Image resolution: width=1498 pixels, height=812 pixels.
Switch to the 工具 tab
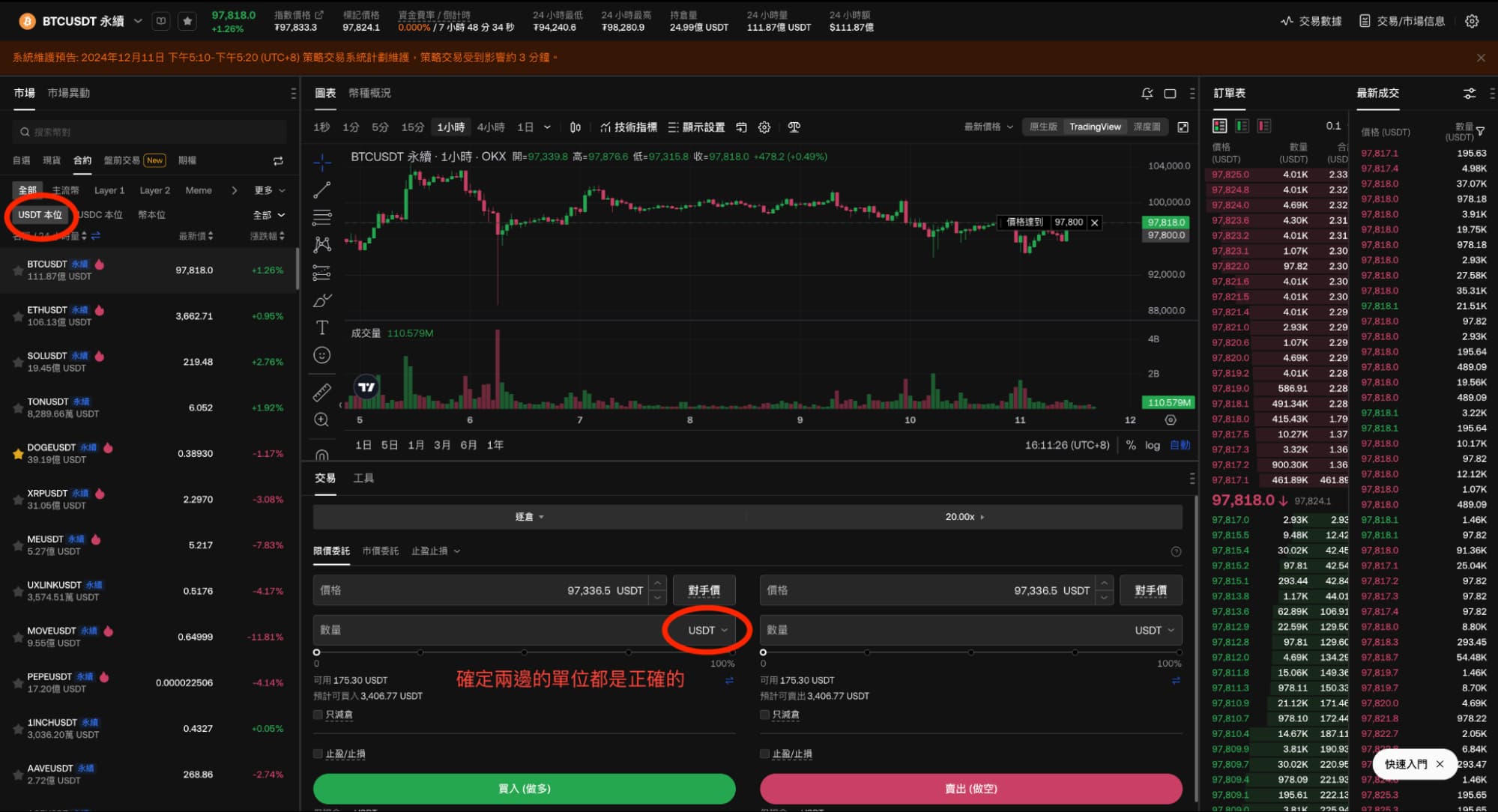point(363,478)
